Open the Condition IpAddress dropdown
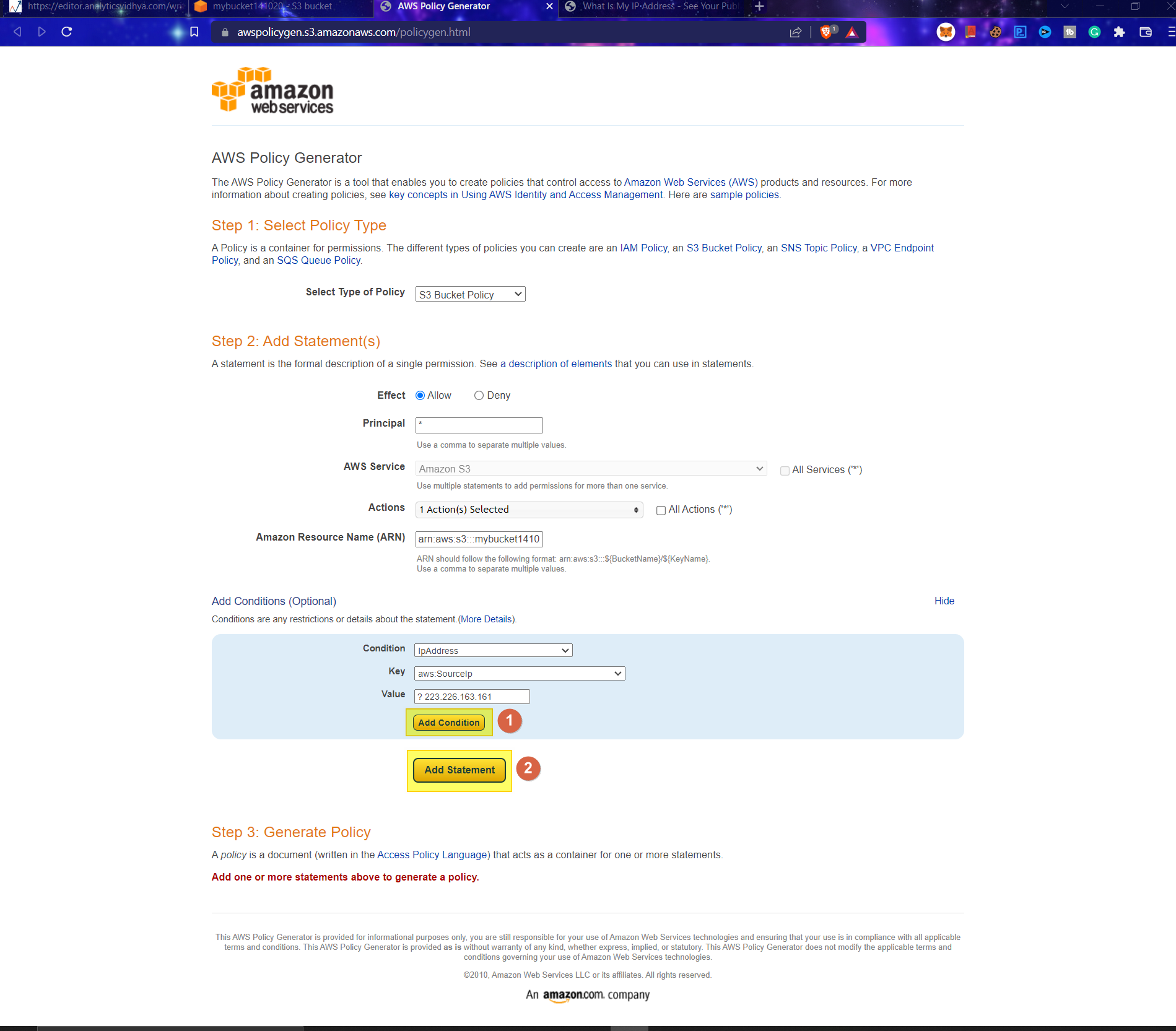1176x1031 pixels. click(x=492, y=650)
